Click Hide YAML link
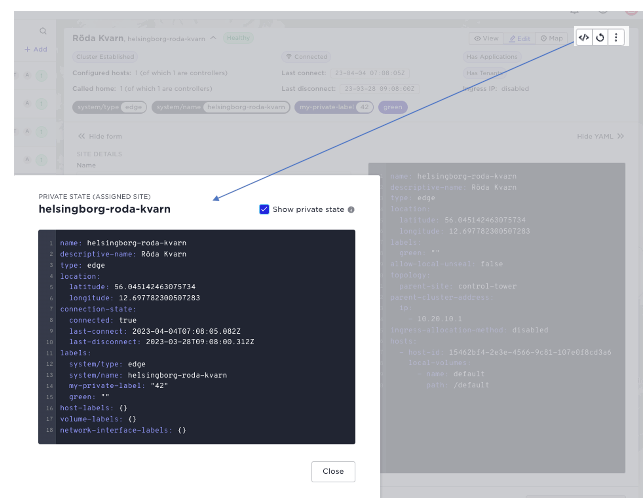This screenshot has width=643, height=500. point(600,136)
